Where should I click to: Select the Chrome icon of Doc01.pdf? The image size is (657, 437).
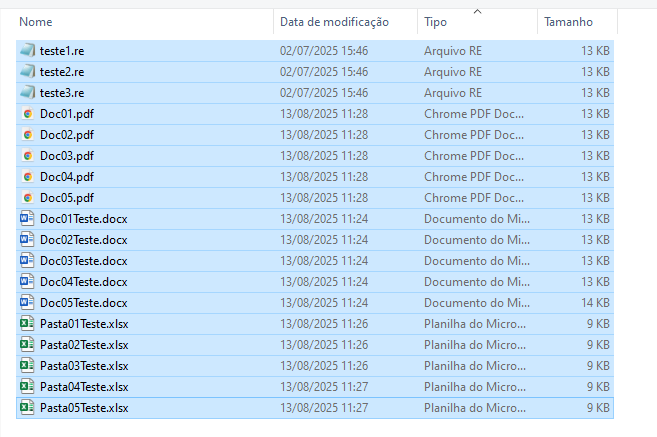[28, 114]
